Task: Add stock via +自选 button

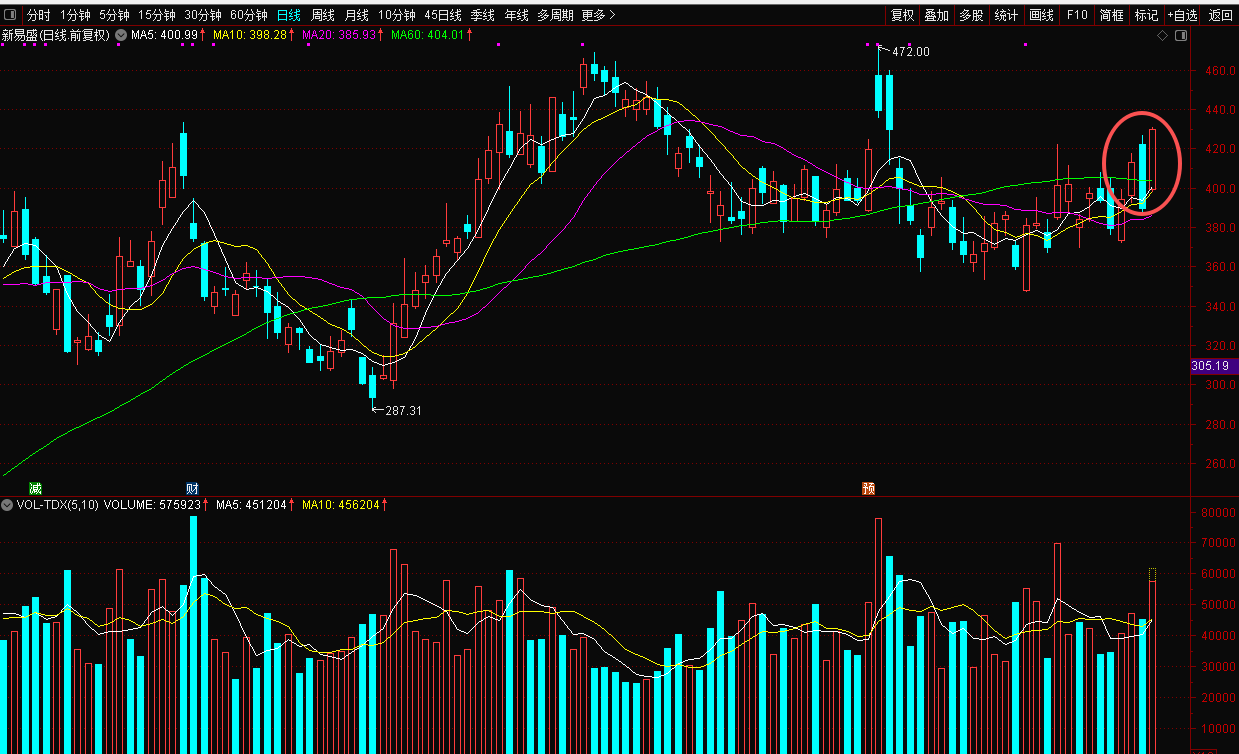Action: coord(1182,15)
